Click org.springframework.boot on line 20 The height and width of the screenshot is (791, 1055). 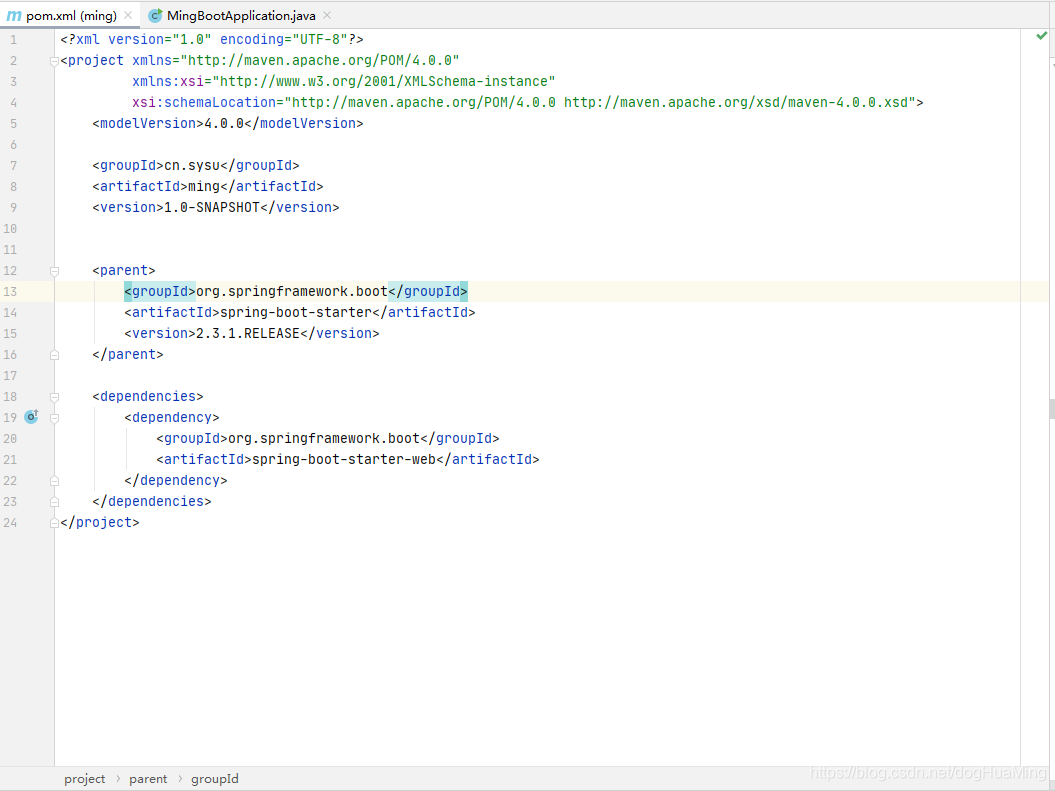coord(324,439)
